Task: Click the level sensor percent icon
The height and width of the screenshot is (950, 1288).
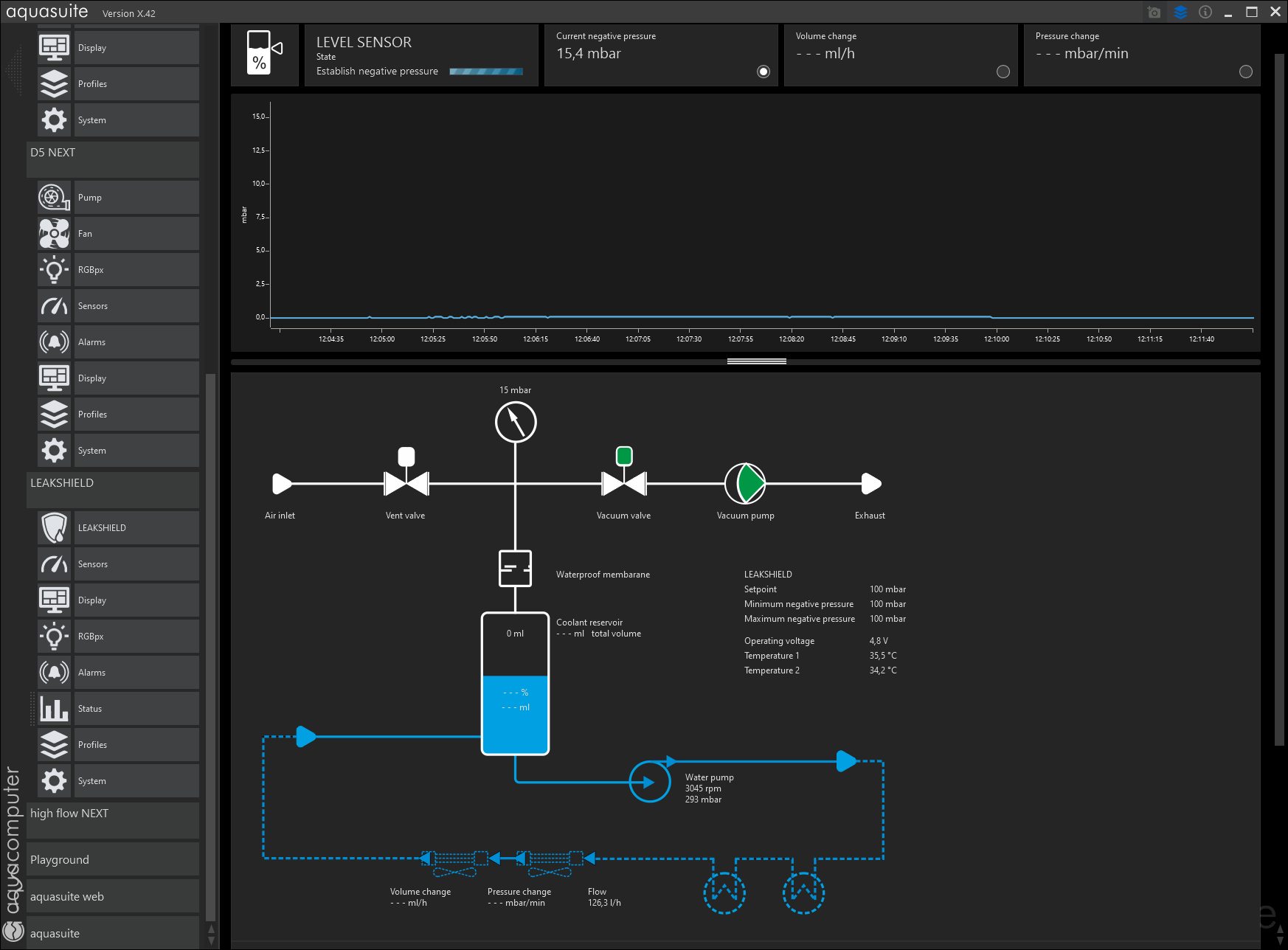Action: coord(265,55)
